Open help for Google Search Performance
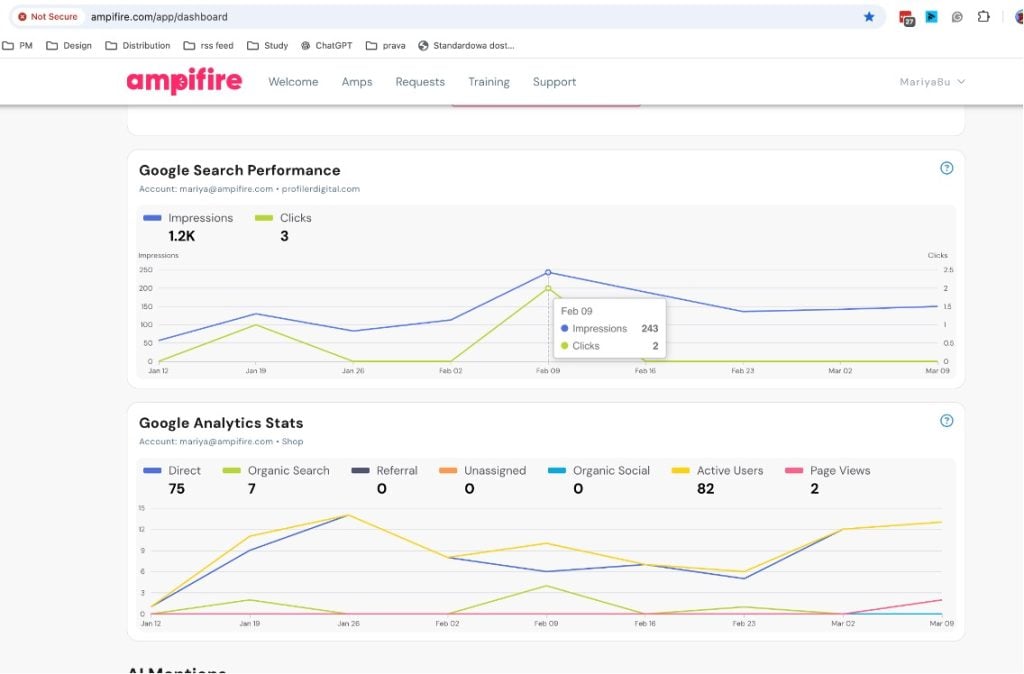1024x674 pixels. (x=946, y=168)
